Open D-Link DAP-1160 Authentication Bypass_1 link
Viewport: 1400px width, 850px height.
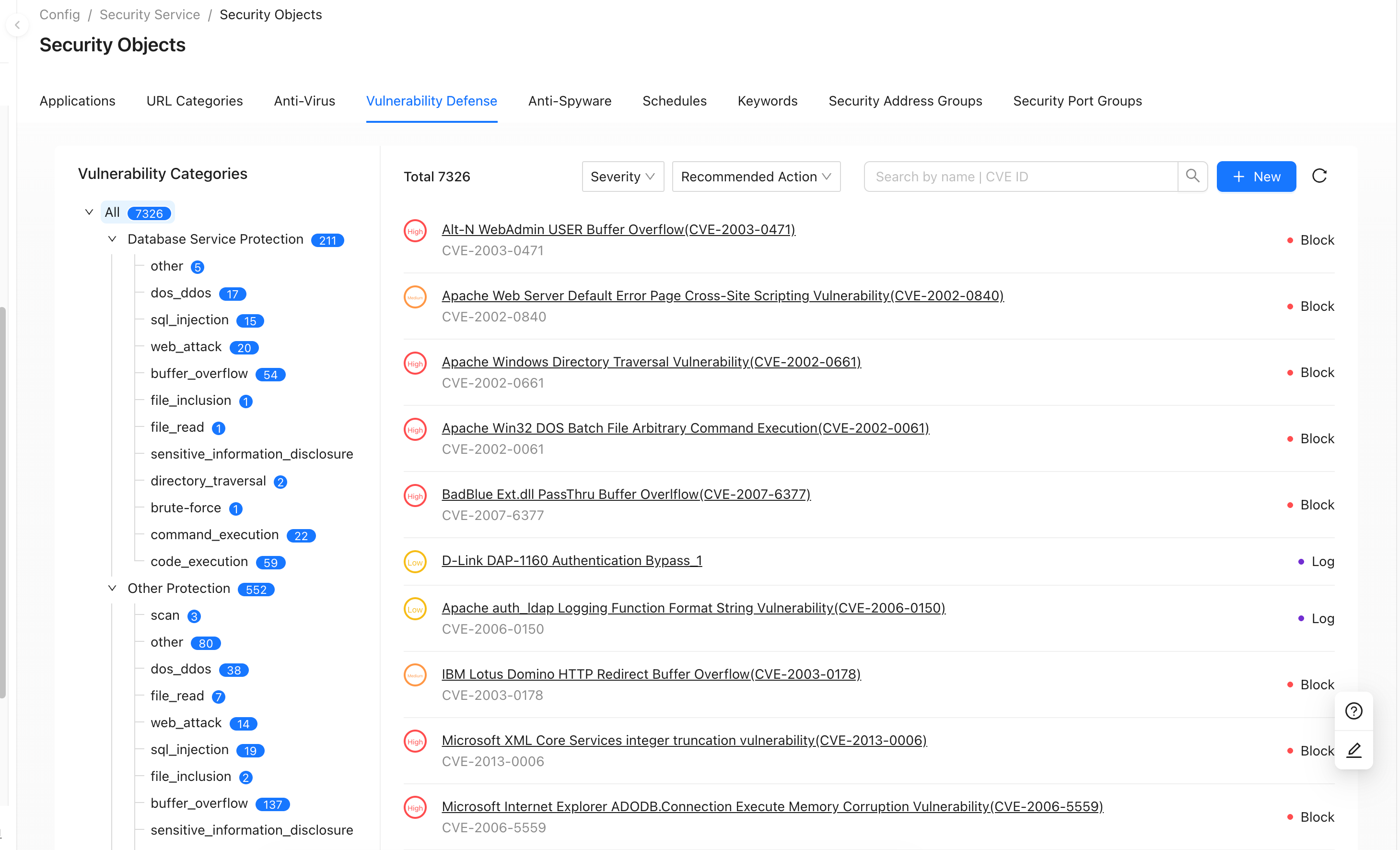572,560
